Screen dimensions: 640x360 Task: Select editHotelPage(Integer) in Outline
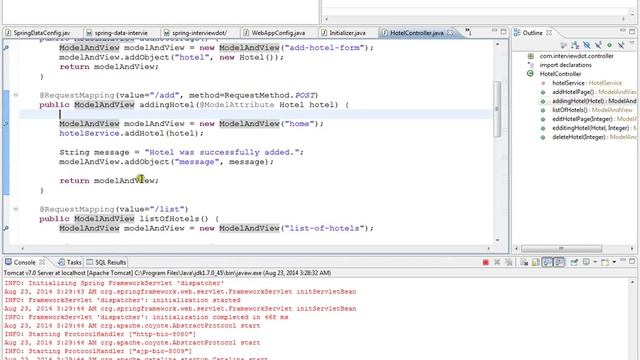(x=594, y=119)
